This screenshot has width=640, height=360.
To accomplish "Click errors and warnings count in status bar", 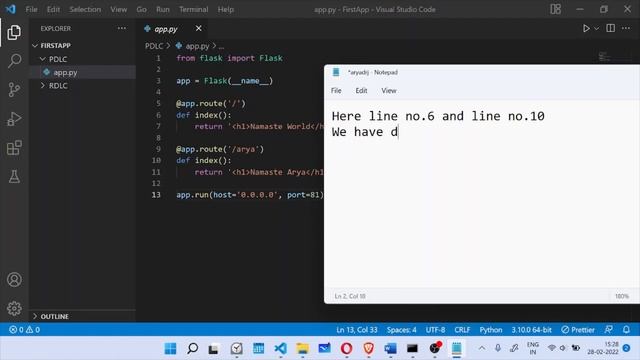I will pyautogui.click(x=24, y=329).
